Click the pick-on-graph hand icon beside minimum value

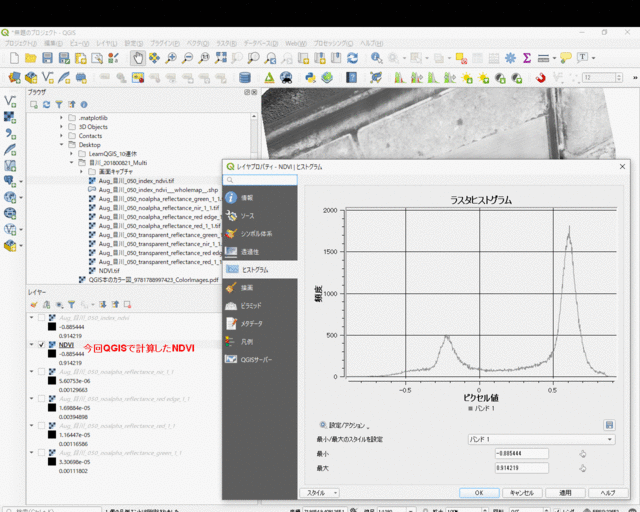[x=582, y=454]
